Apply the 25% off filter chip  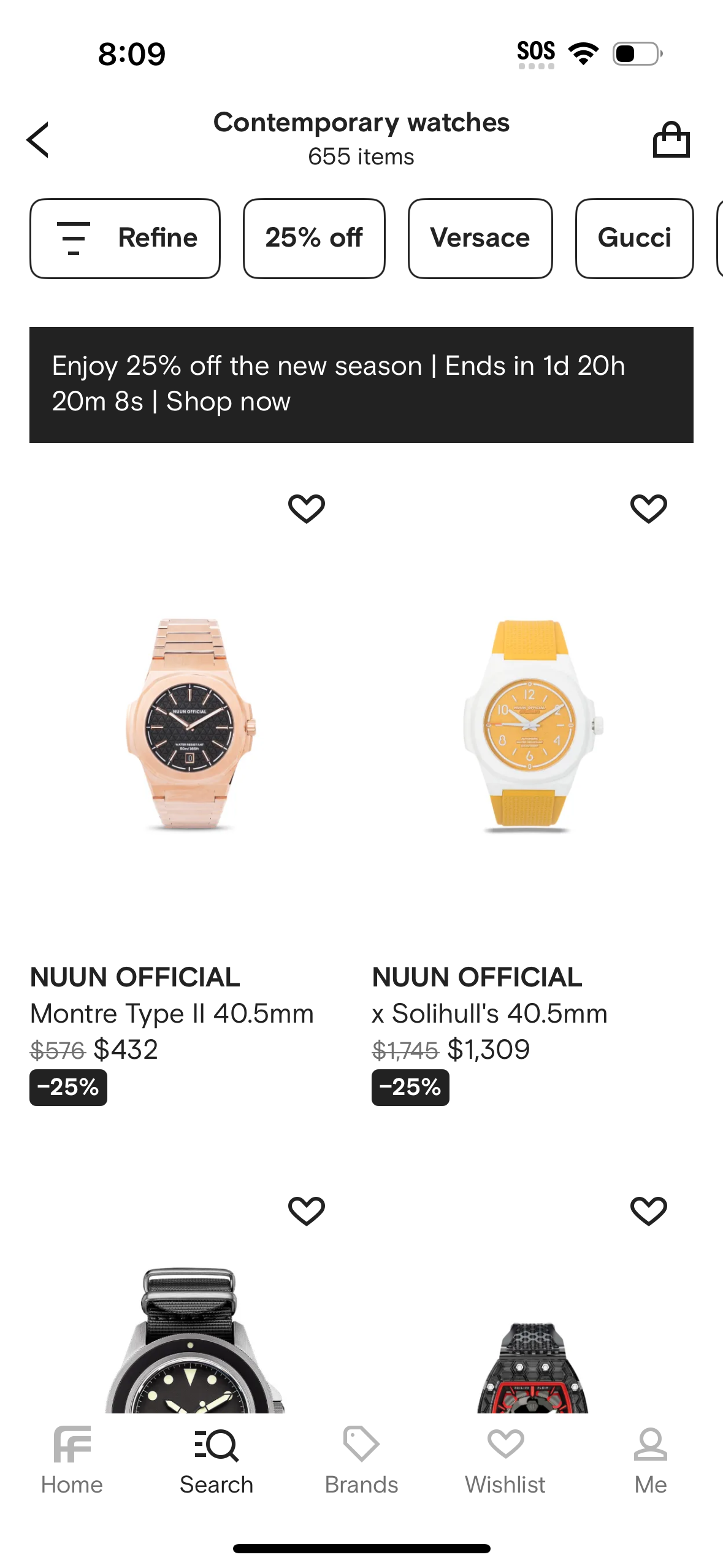(314, 238)
